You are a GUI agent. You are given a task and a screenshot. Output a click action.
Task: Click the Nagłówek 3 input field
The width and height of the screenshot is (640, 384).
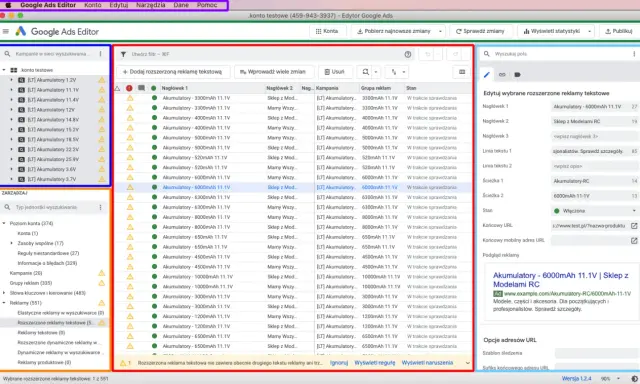595,136
